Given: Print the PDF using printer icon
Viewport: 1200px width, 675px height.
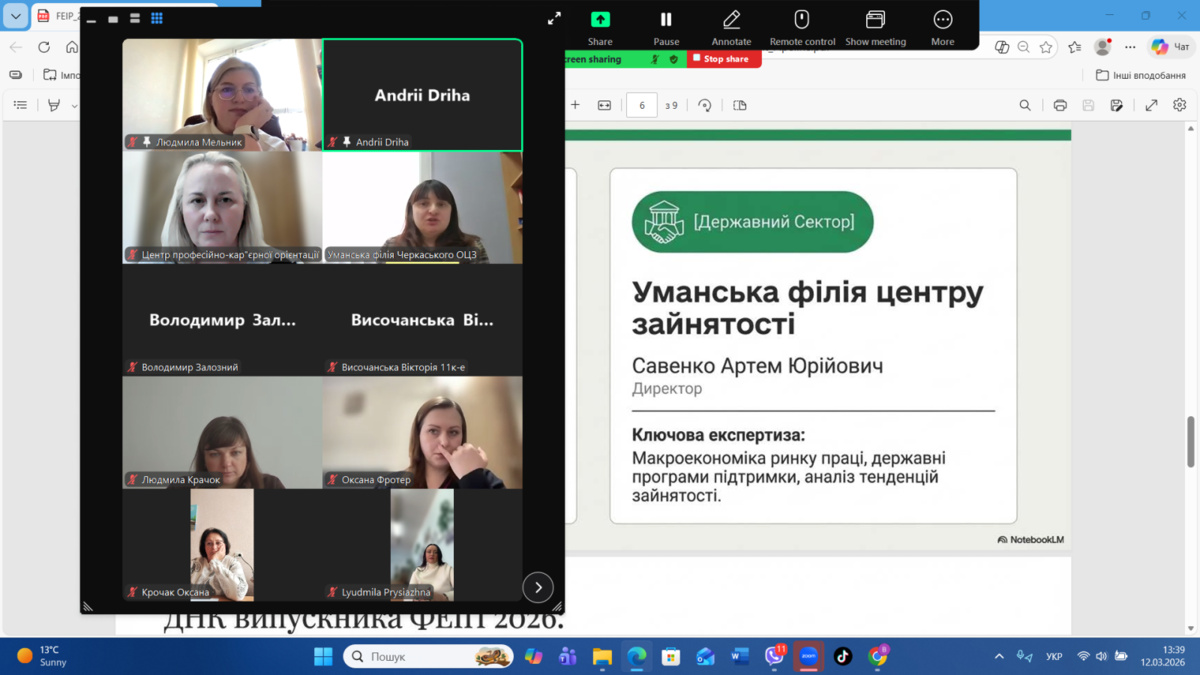Looking at the screenshot, I should 1060,105.
